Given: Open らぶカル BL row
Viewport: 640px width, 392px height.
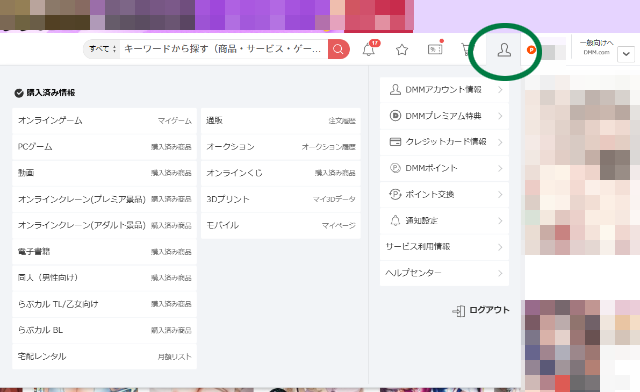Looking at the screenshot, I should [x=104, y=330].
